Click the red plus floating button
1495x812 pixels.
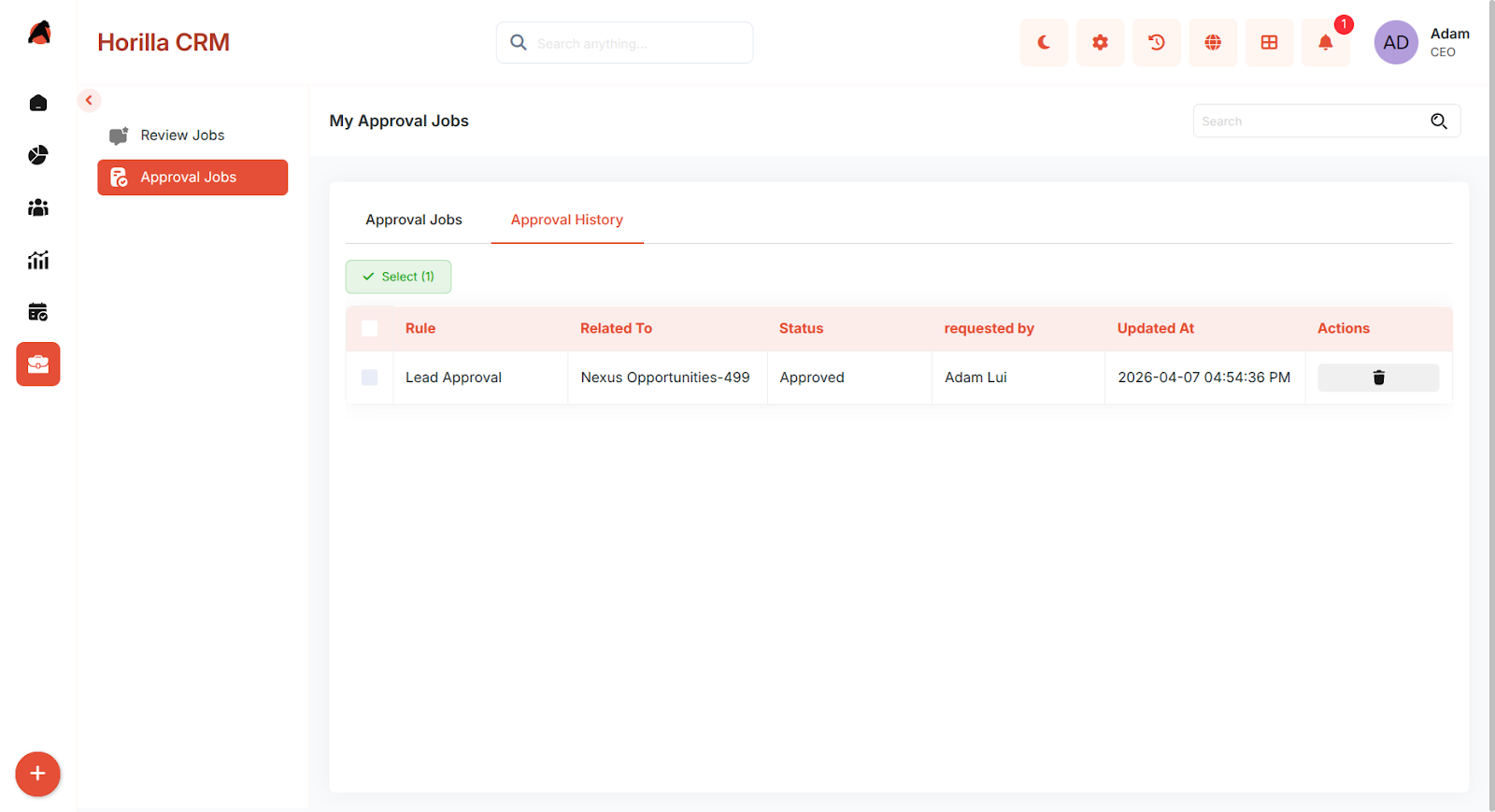(37, 774)
